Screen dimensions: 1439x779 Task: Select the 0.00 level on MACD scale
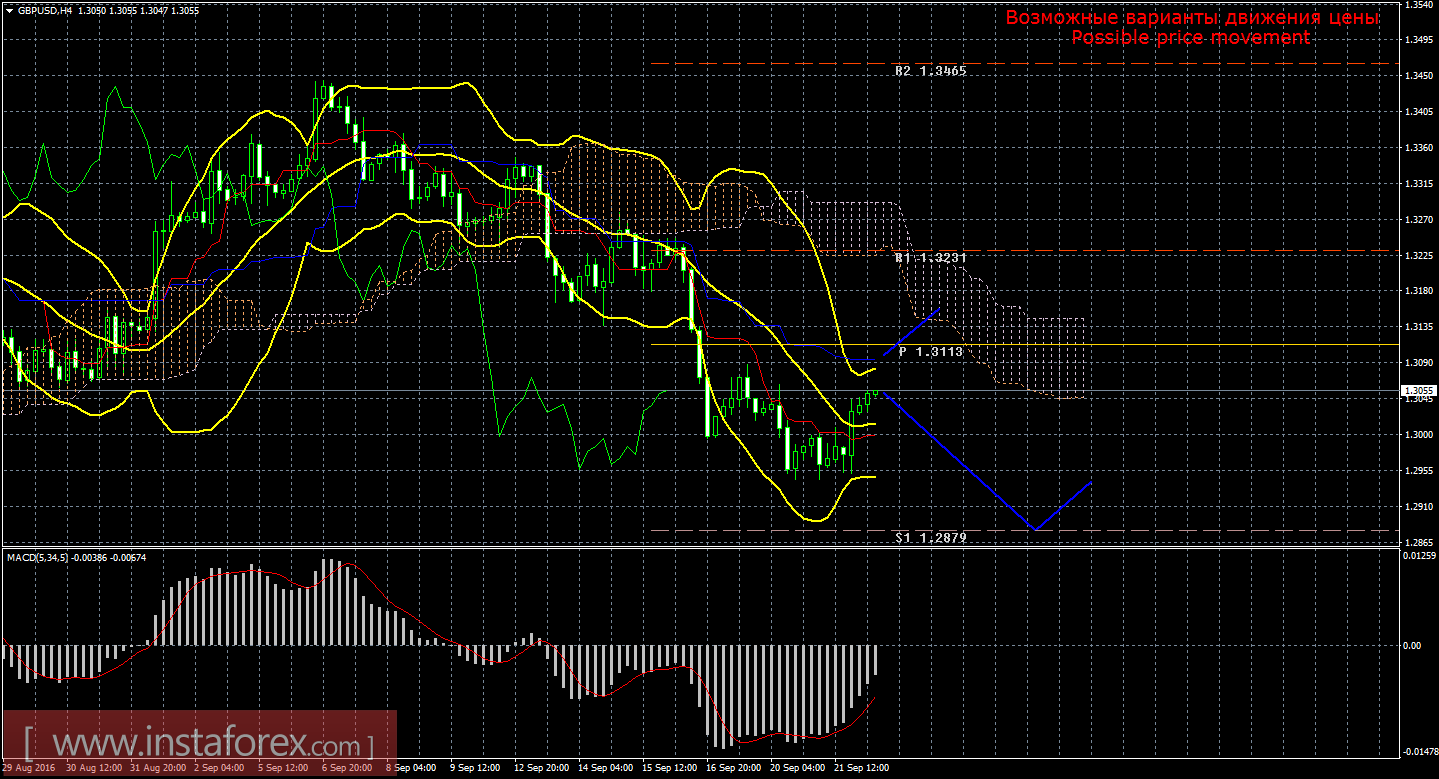click(1412, 646)
